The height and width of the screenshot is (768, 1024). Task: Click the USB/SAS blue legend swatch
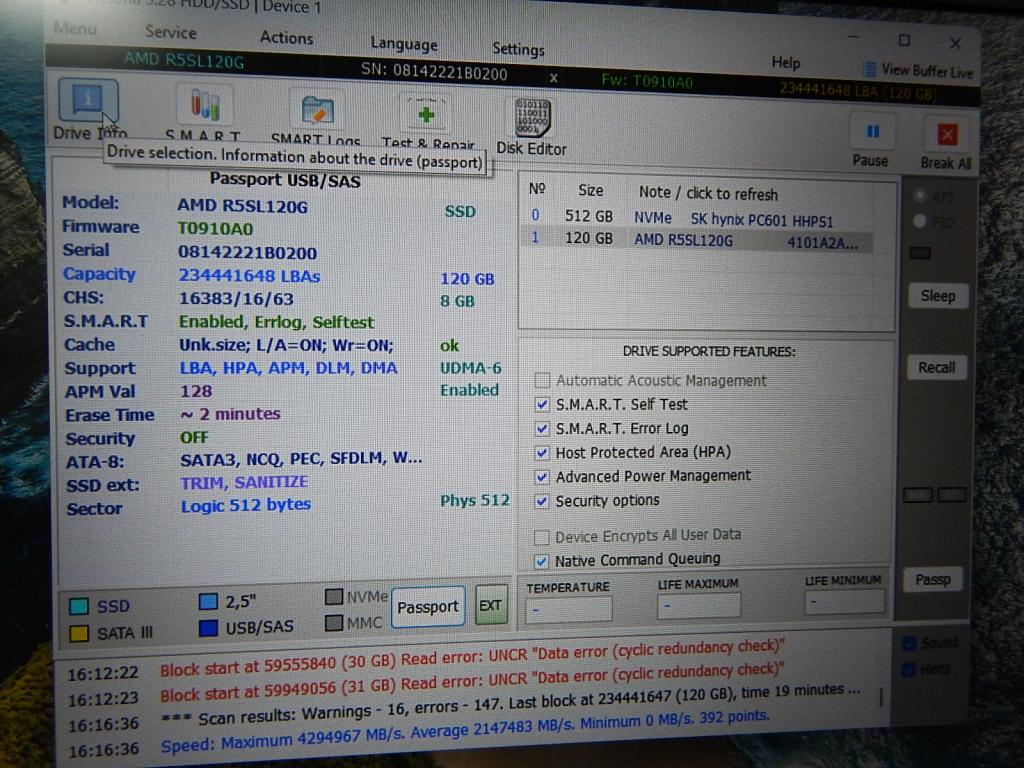pyautogui.click(x=208, y=628)
